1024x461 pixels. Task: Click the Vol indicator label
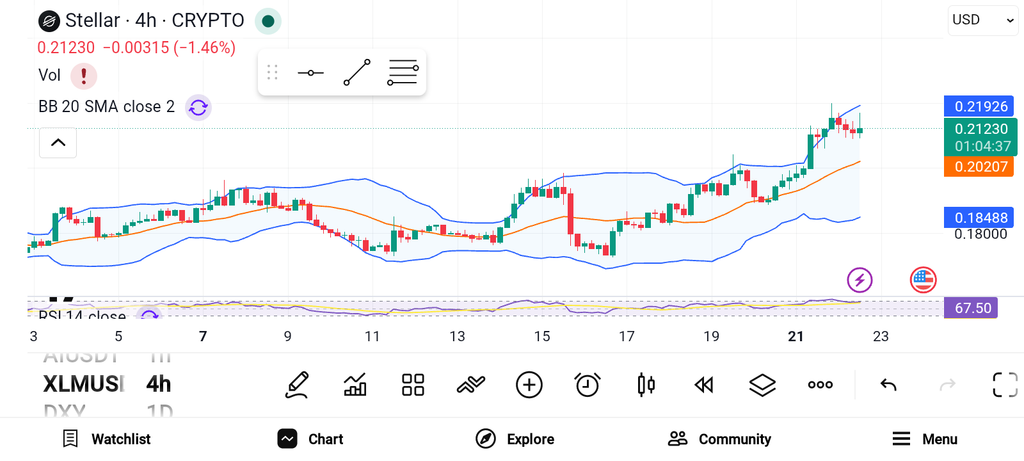(x=50, y=76)
